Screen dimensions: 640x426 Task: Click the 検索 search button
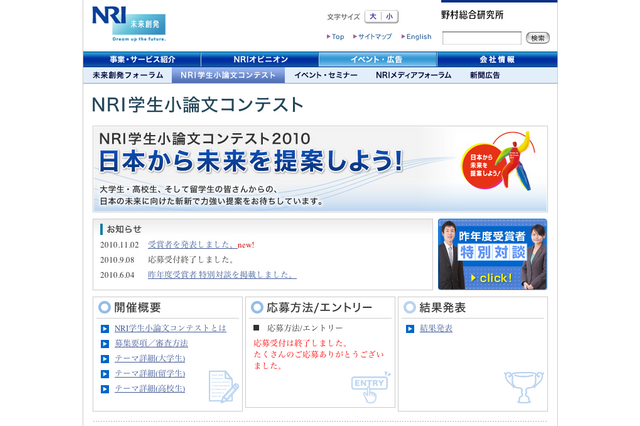(538, 38)
